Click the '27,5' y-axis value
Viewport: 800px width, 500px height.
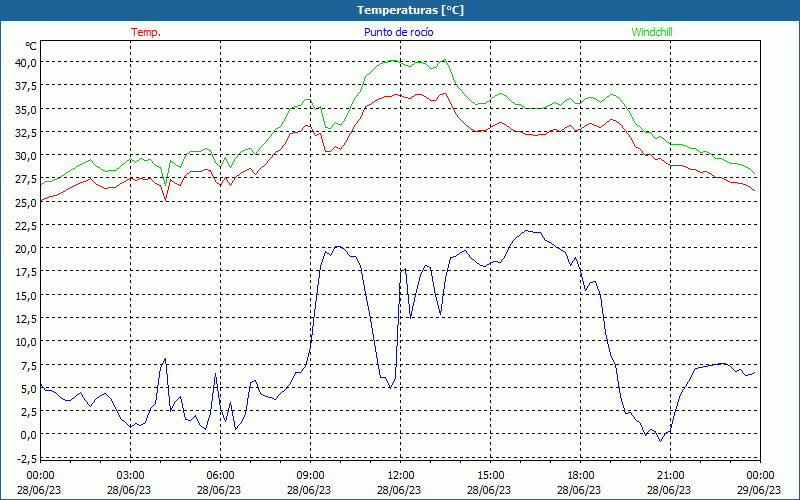click(27, 179)
